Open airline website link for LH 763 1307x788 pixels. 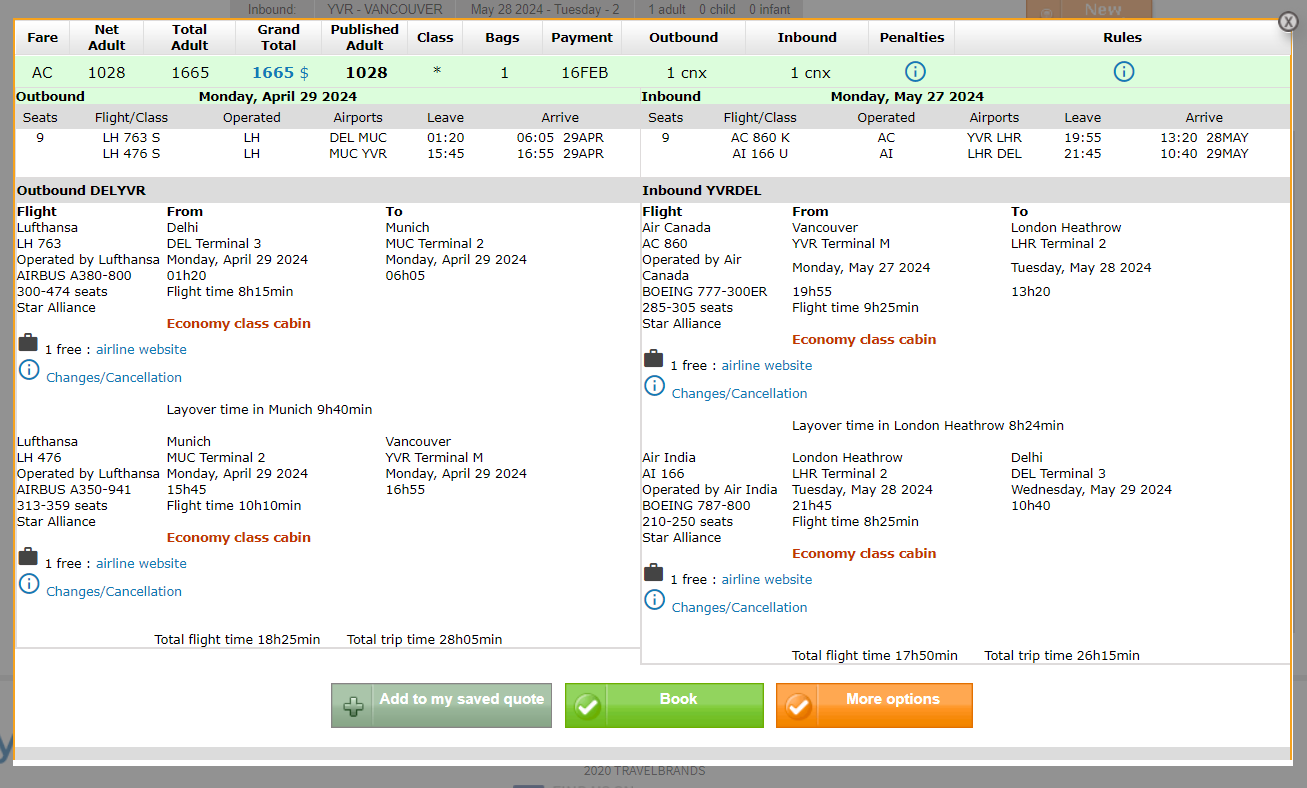click(141, 350)
